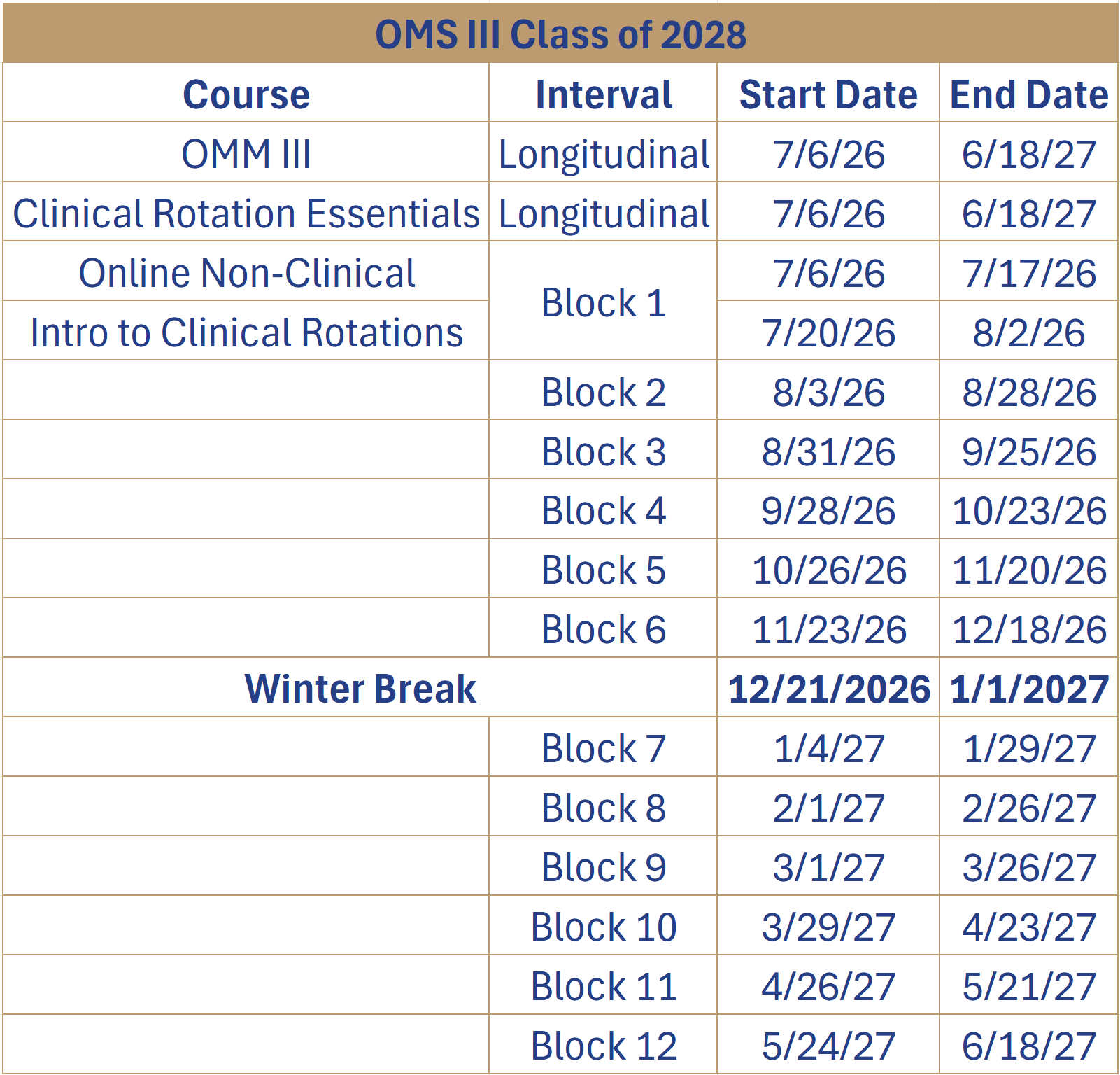Select the 12/21/2026 winter break start date
The height and width of the screenshot is (1075, 1120).
point(828,689)
